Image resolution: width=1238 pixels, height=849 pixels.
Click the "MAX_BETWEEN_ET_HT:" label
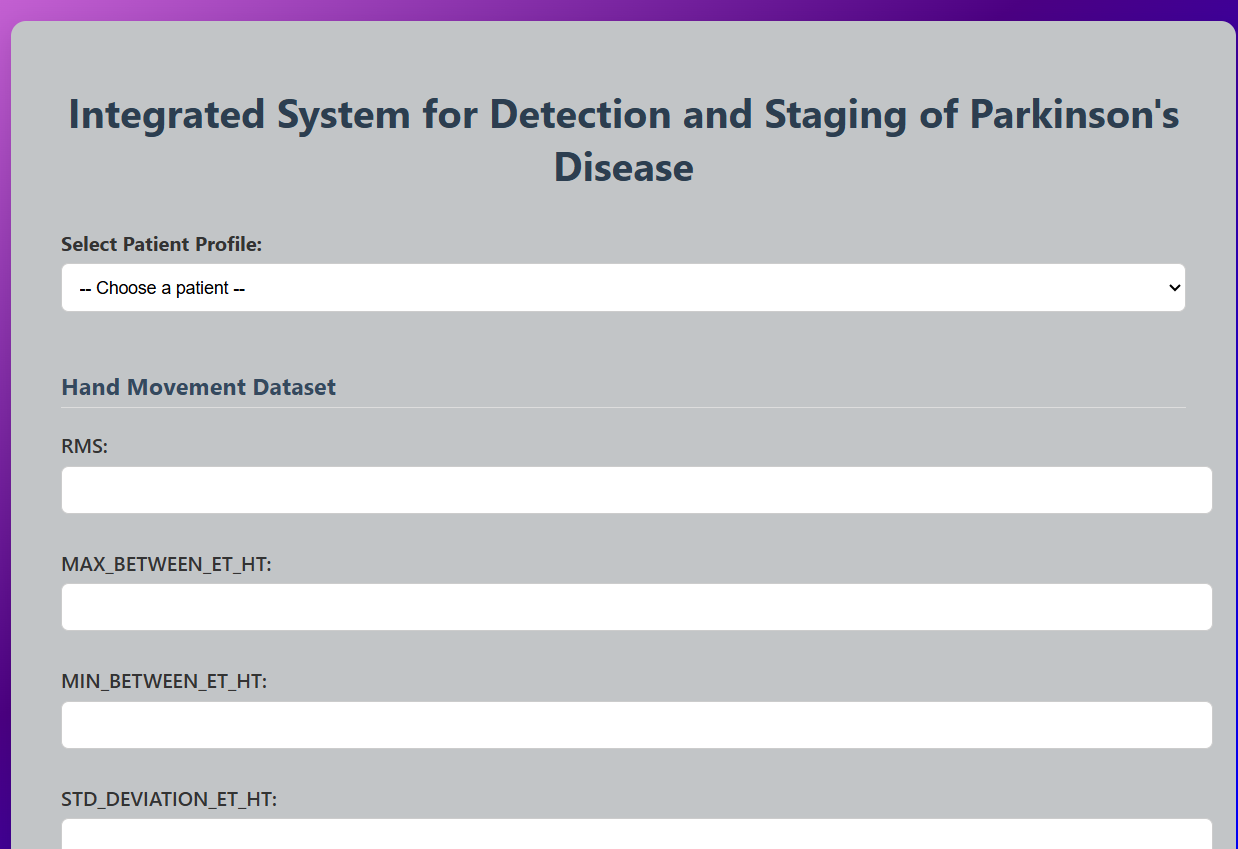pyautogui.click(x=166, y=564)
